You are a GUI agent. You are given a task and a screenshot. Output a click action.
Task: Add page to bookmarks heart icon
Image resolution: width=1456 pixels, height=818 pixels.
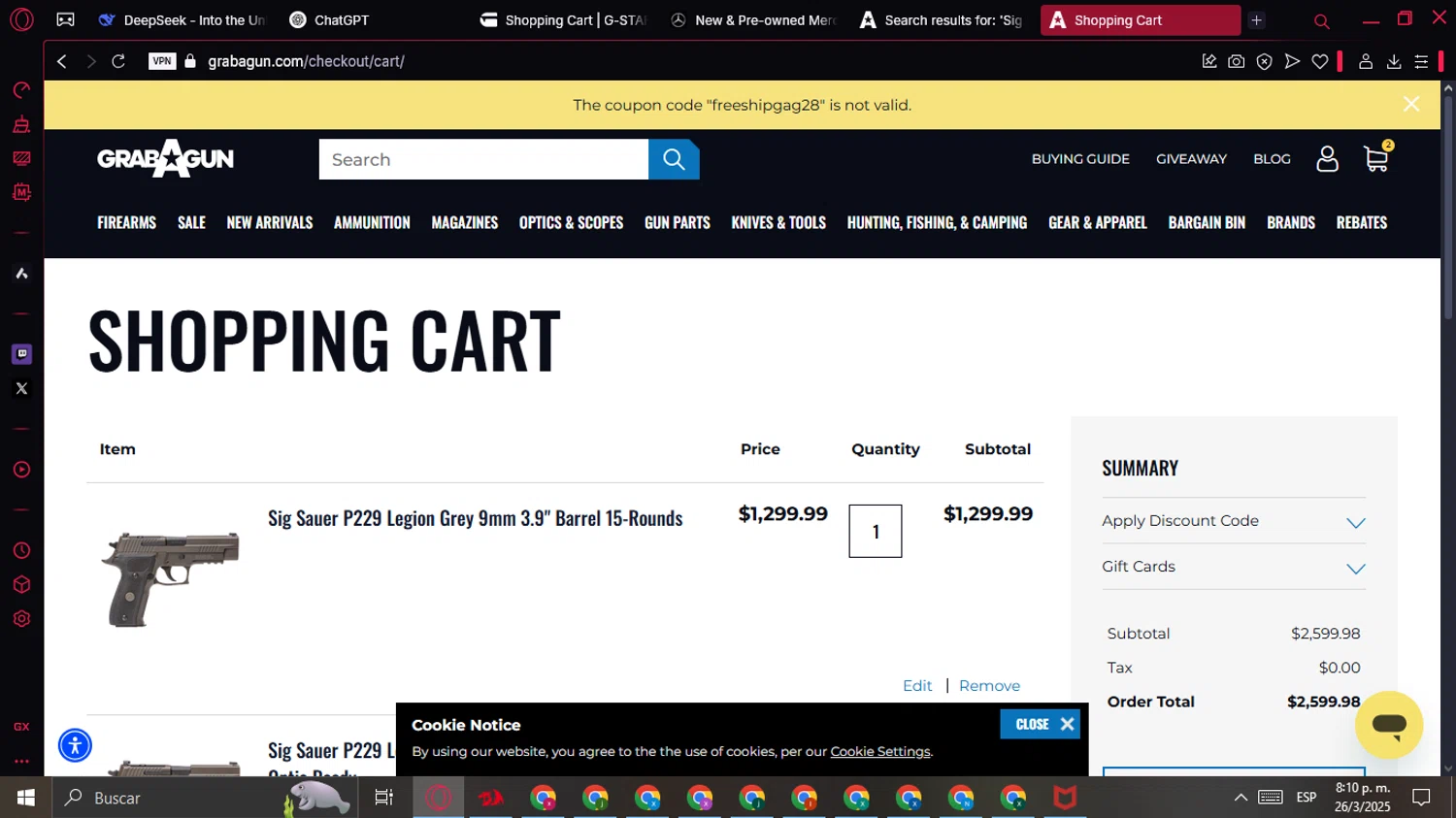[x=1320, y=61]
